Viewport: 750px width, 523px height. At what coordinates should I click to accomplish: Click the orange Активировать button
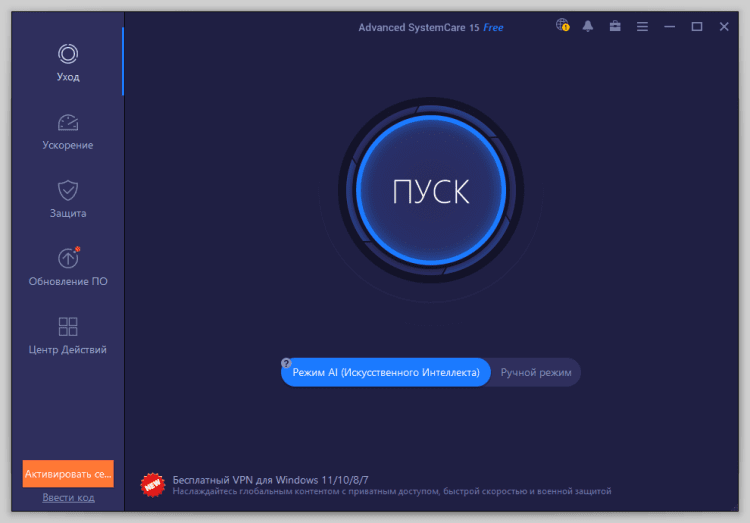tap(68, 474)
